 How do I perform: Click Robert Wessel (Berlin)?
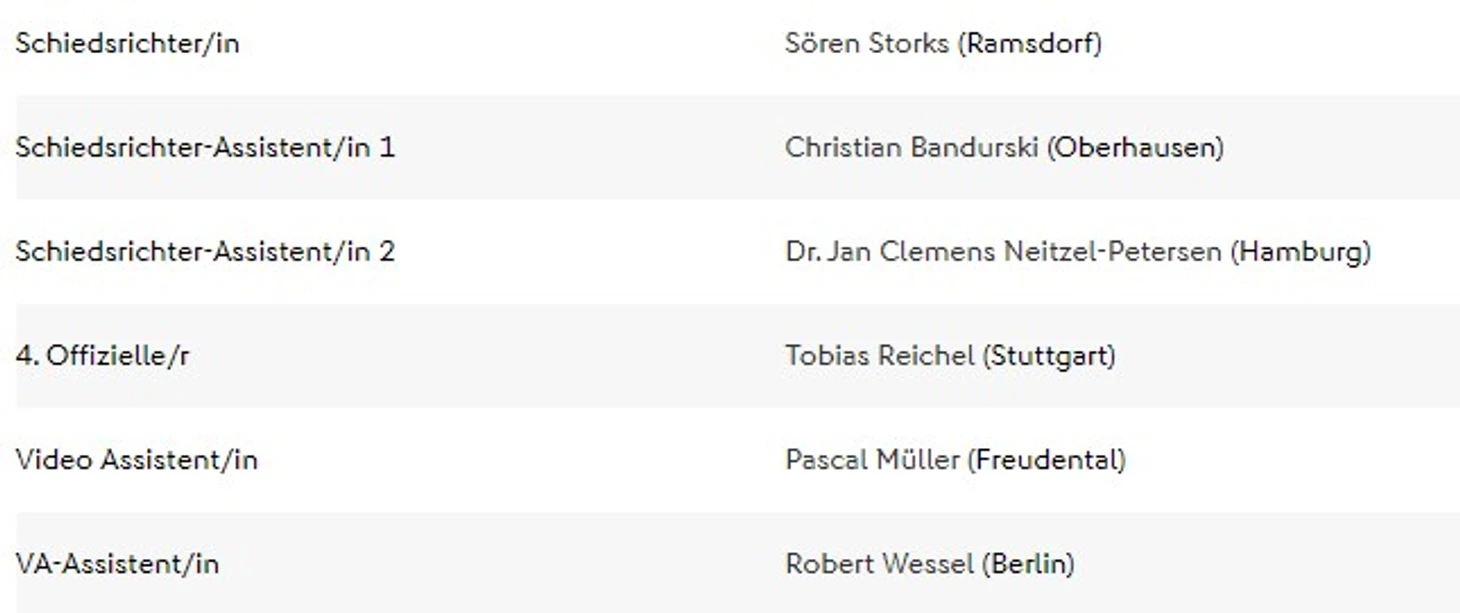click(929, 563)
